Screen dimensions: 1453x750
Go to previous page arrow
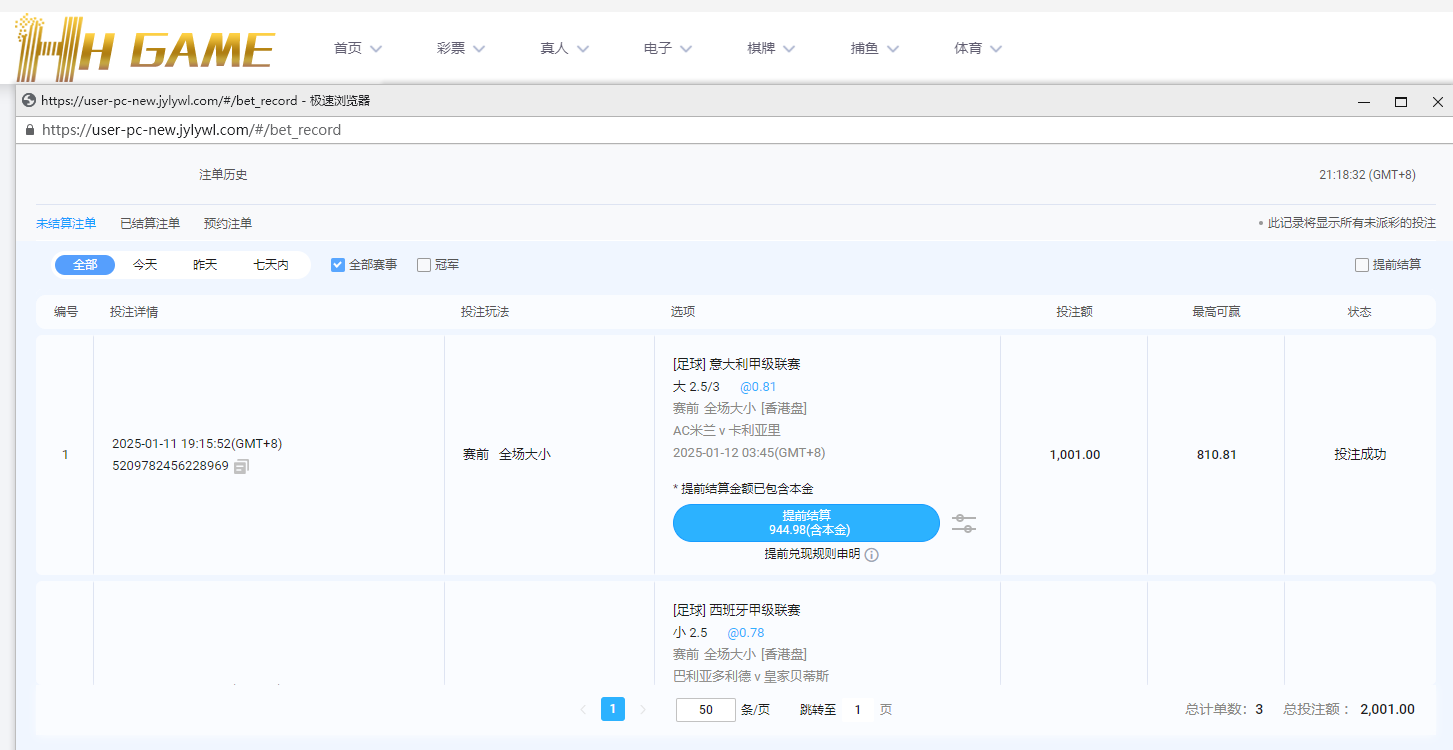pos(583,710)
